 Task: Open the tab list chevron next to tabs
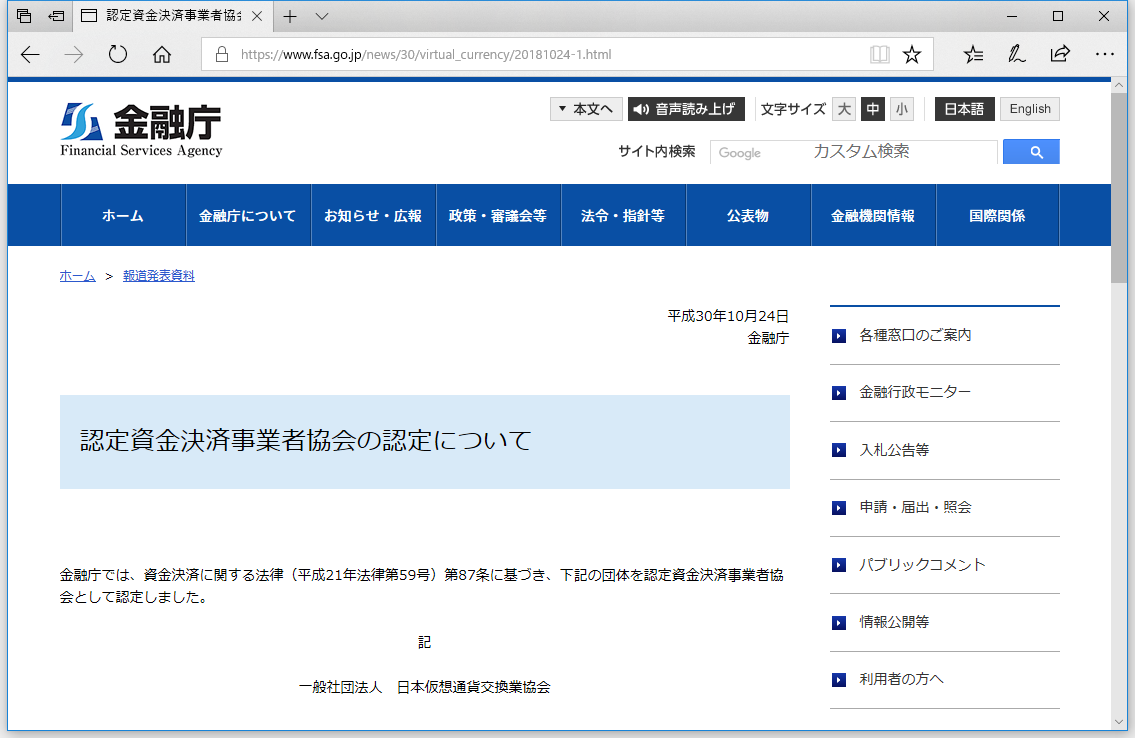tap(320, 16)
